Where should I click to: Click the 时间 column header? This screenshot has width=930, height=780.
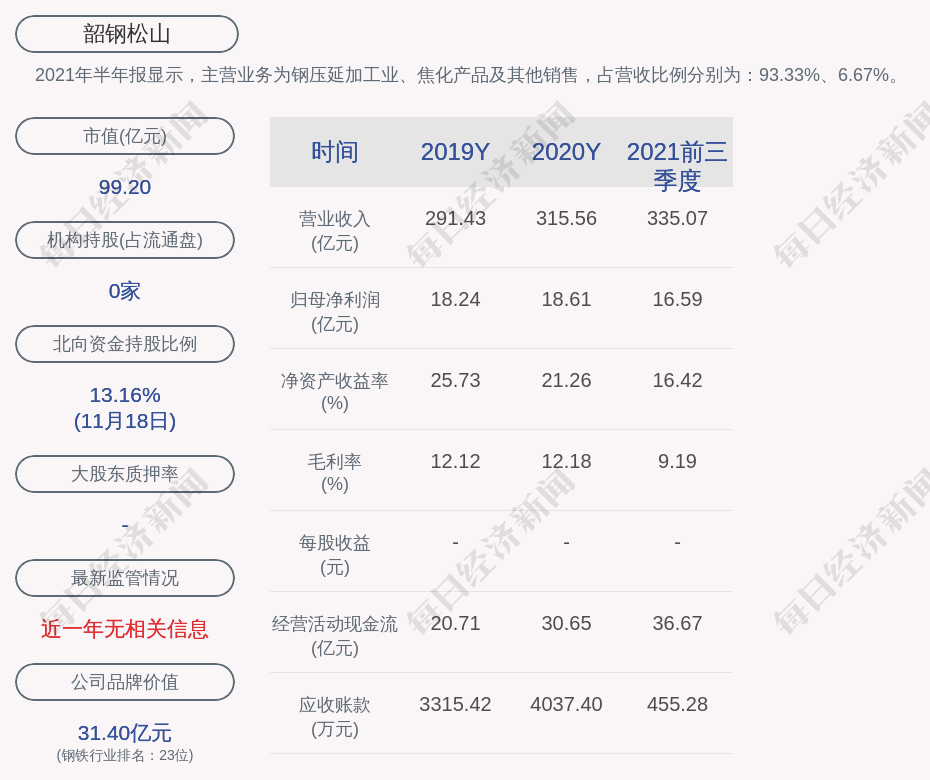[x=335, y=152]
